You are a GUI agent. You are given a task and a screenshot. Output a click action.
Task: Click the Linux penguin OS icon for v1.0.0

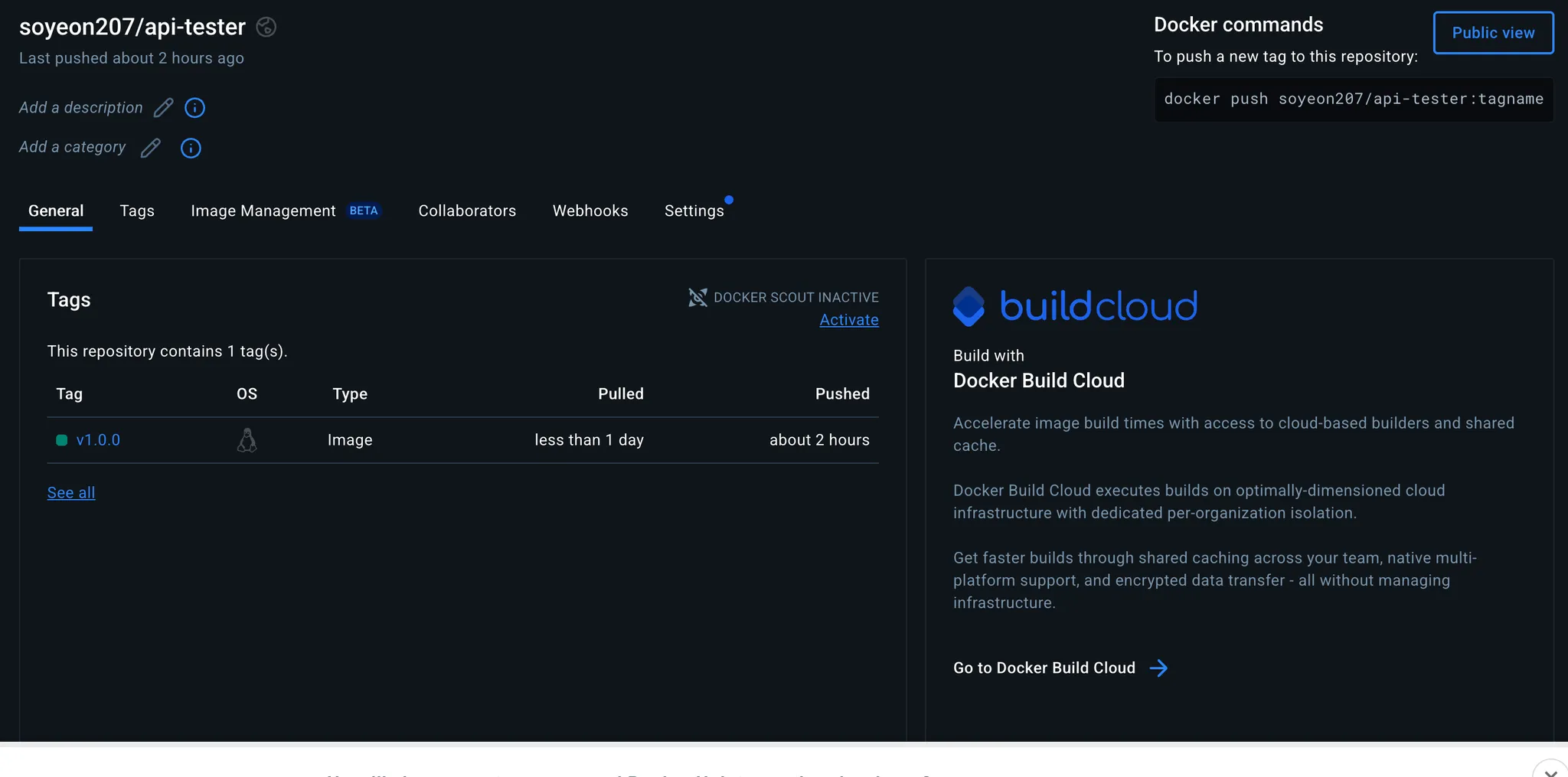(247, 440)
